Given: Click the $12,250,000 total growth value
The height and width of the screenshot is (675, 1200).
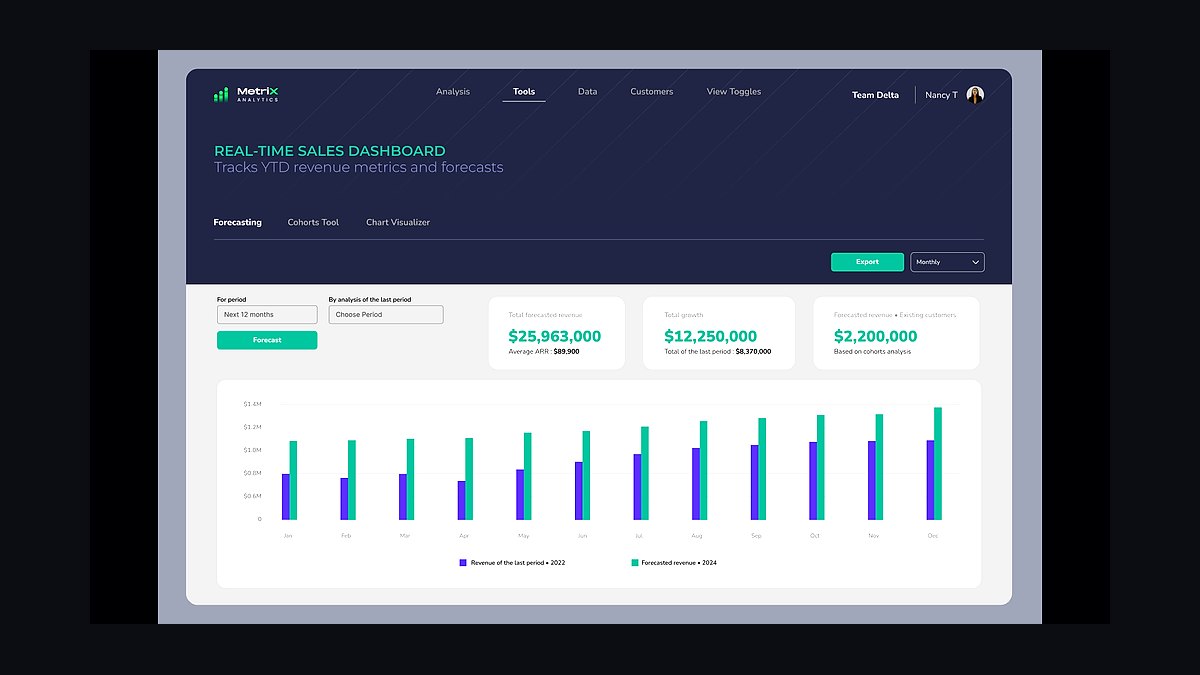Looking at the screenshot, I should click(x=711, y=336).
